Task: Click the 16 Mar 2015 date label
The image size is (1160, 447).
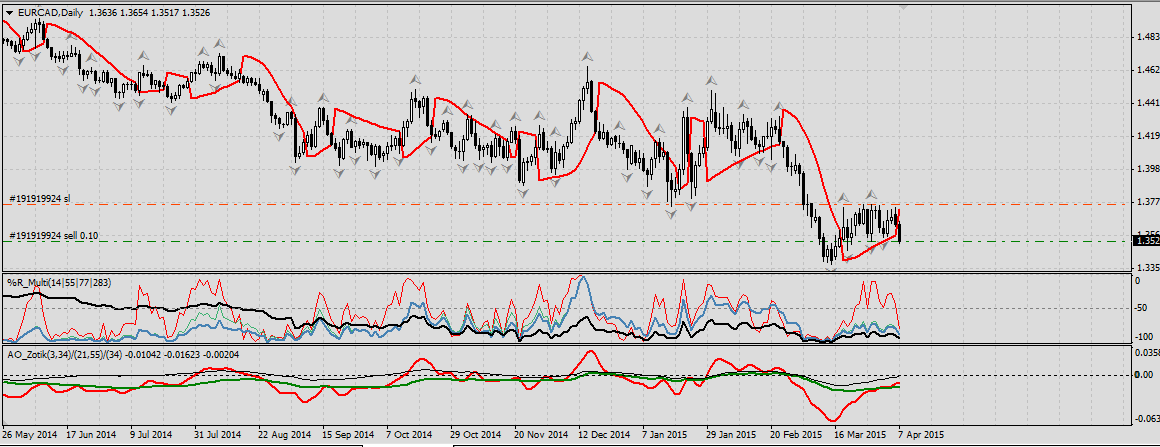Action: (x=860, y=433)
